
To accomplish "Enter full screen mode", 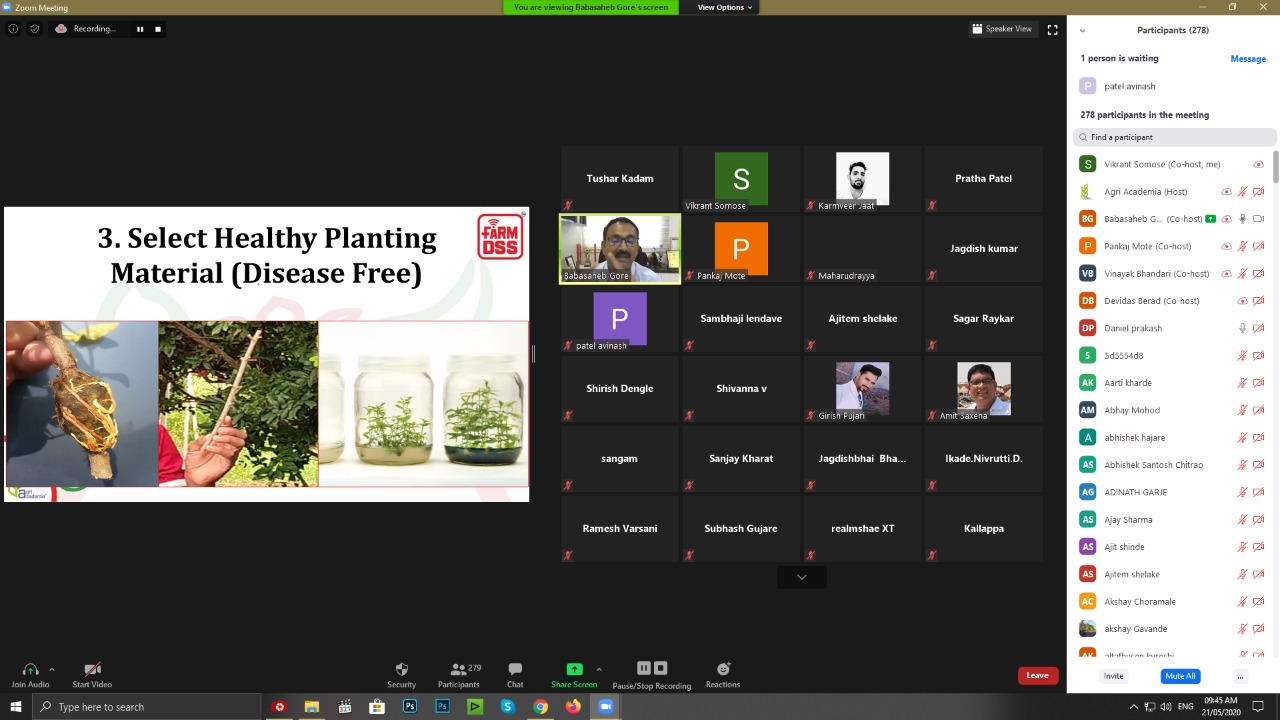I will [1052, 30].
